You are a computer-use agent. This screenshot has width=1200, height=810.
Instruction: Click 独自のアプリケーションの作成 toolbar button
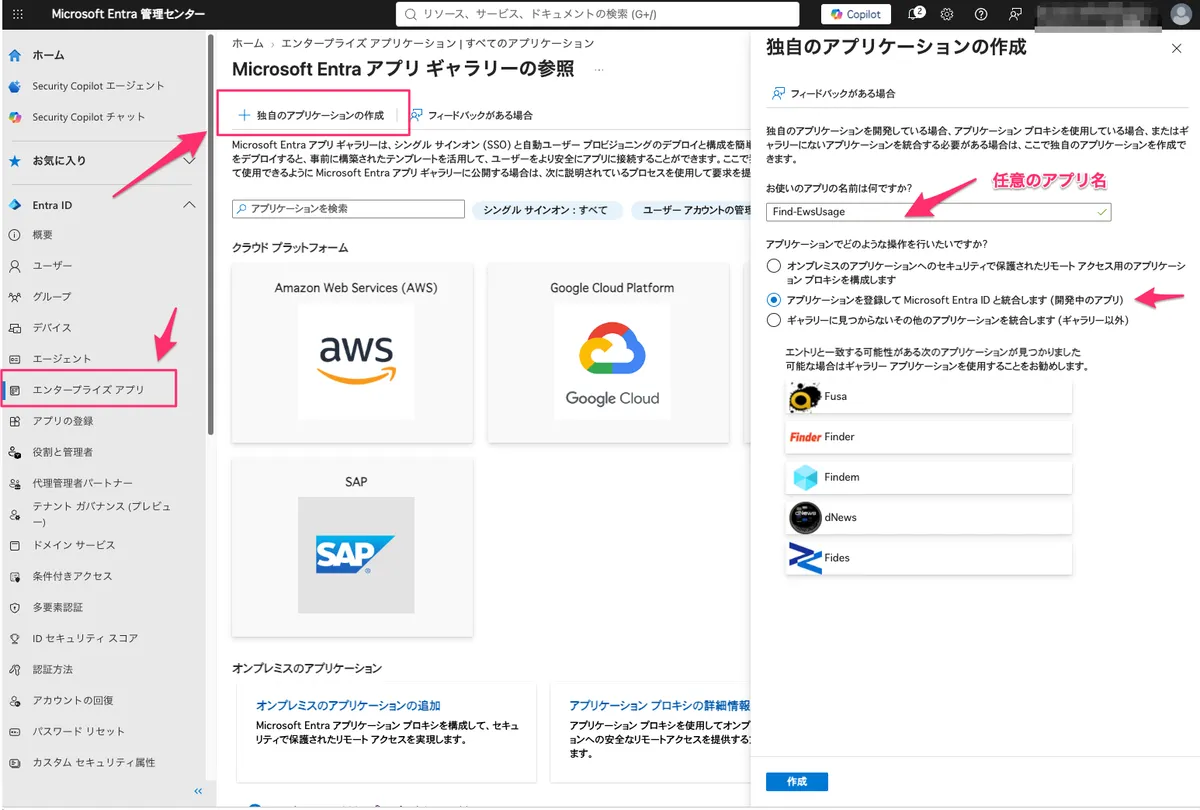pos(310,115)
